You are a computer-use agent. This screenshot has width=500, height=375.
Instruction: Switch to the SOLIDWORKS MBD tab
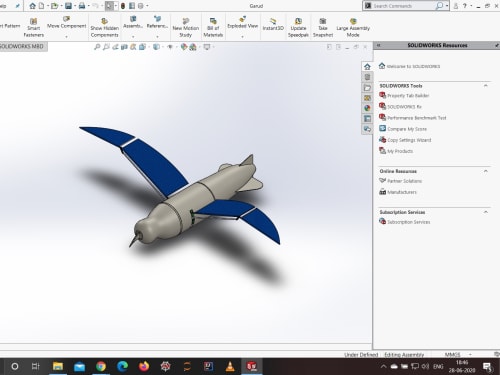22,46
